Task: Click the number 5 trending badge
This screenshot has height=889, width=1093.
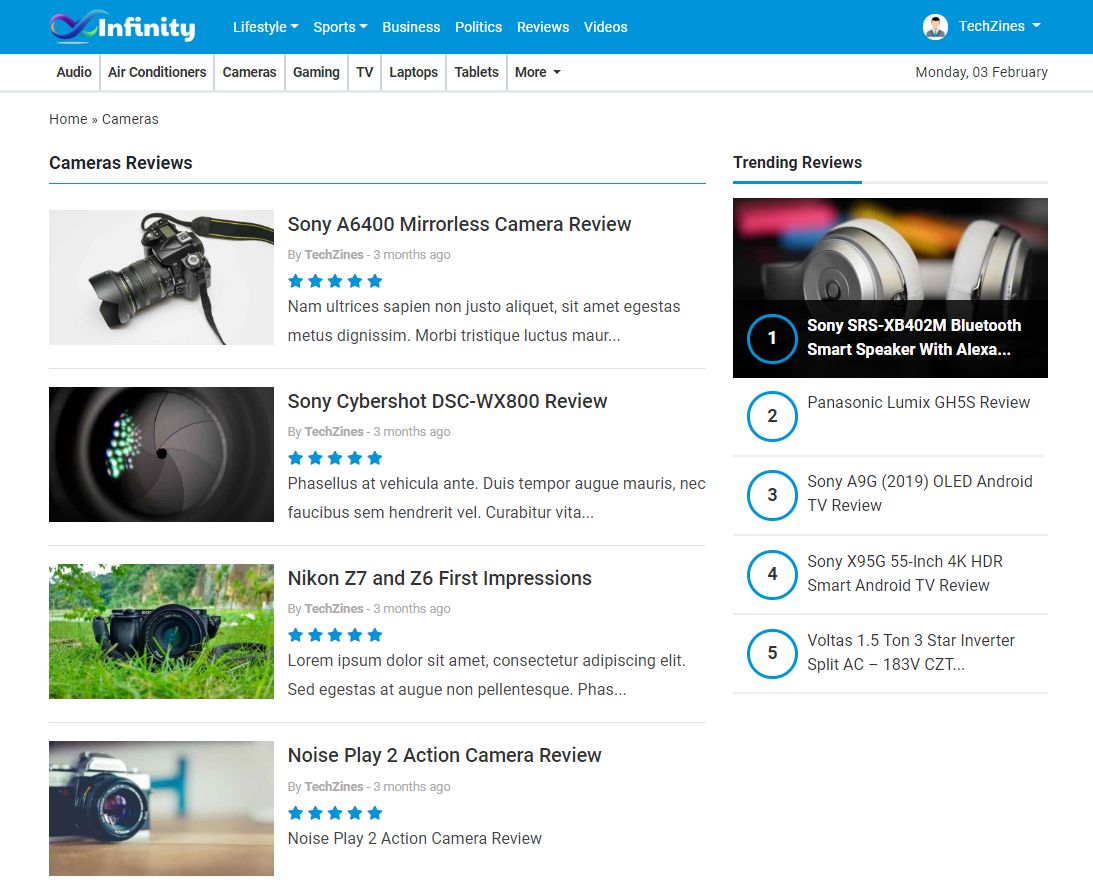Action: [x=772, y=653]
